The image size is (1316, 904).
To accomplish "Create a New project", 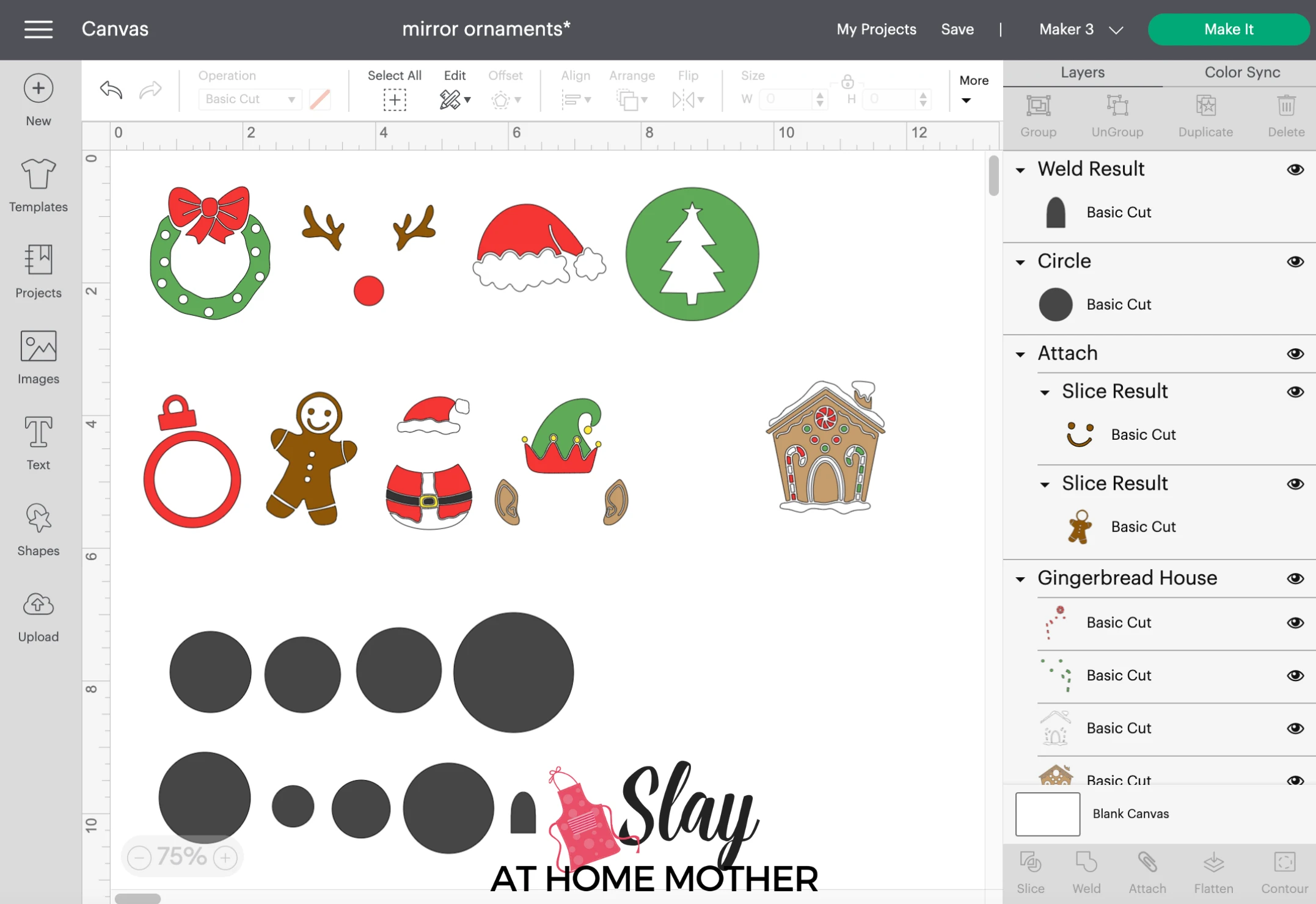I will click(38, 100).
